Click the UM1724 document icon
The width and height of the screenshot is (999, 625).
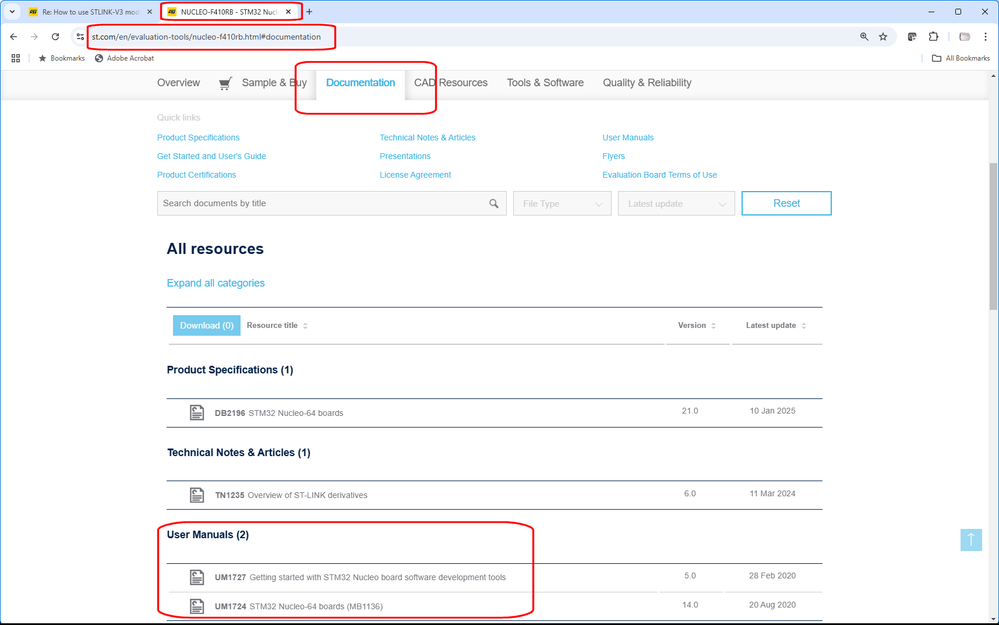coord(197,606)
